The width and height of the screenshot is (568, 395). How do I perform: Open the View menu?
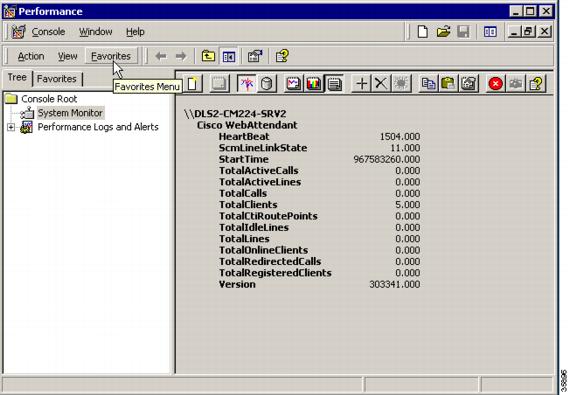pyautogui.click(x=67, y=56)
